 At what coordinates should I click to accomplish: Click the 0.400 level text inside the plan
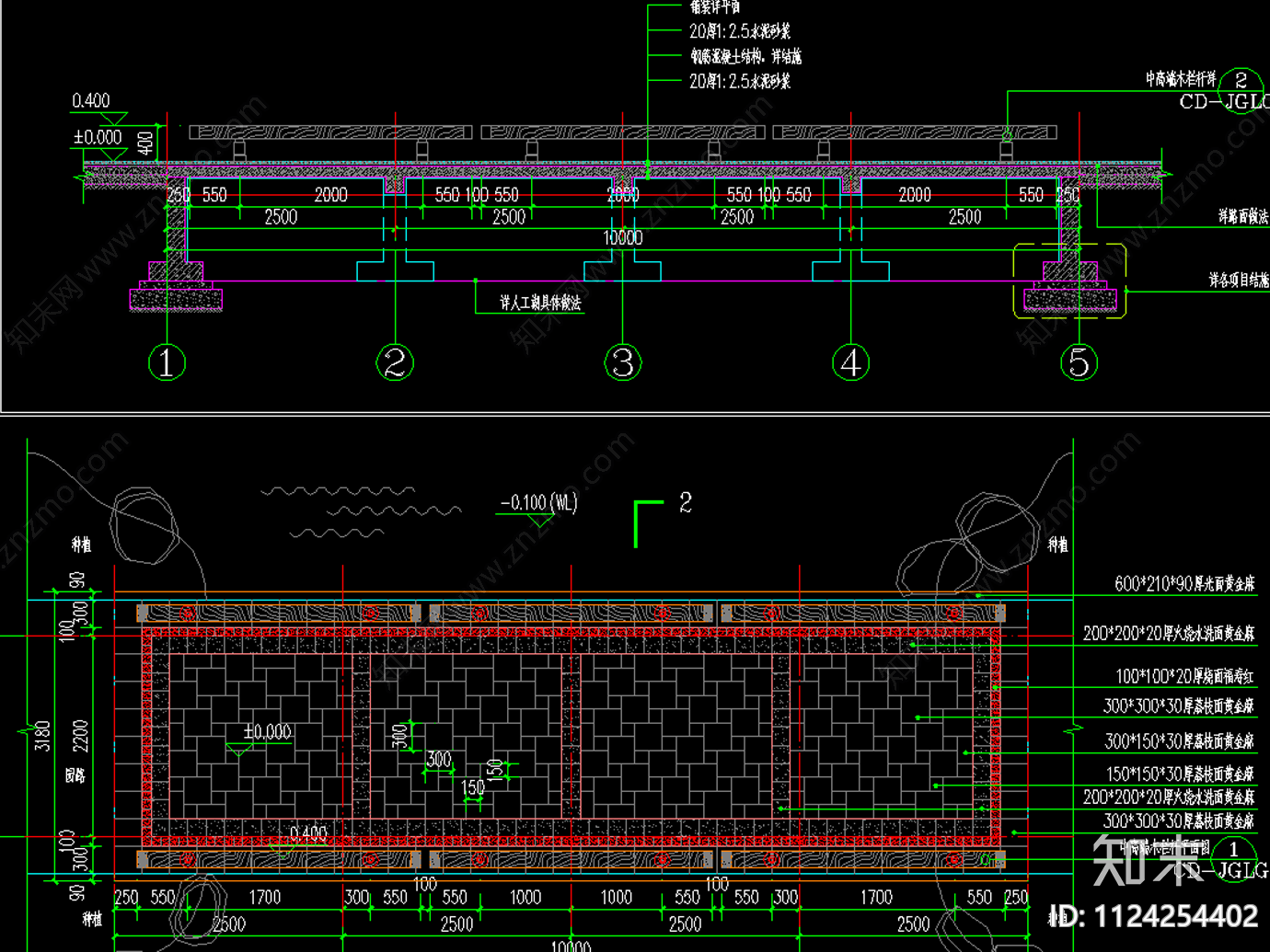308,833
